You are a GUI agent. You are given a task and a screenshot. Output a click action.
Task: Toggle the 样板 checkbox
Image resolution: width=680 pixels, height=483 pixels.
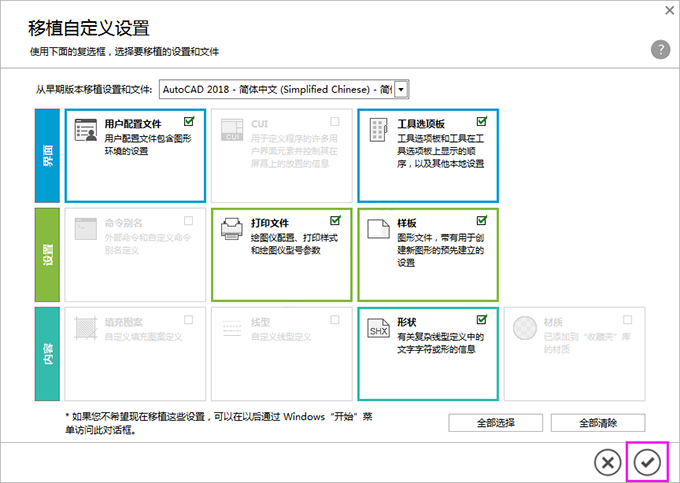[x=482, y=219]
